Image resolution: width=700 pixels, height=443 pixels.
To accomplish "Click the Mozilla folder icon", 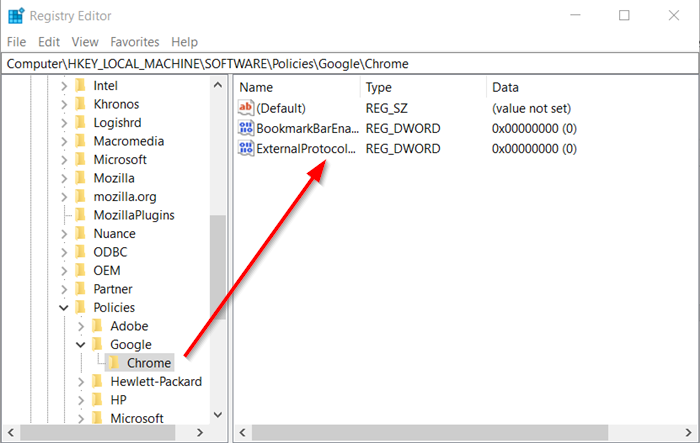I will 81,178.
